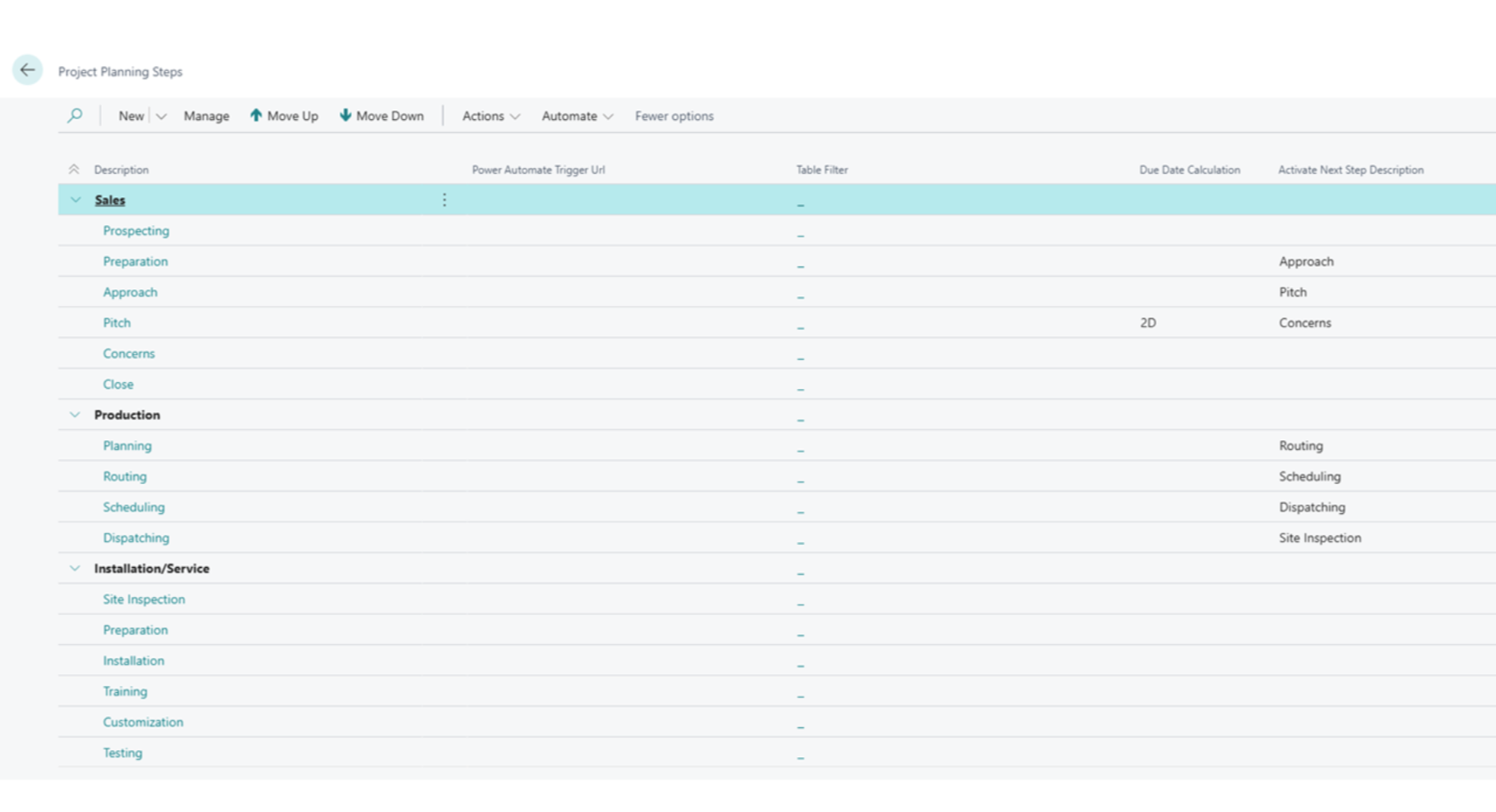This screenshot has width=1496, height=812.
Task: Collapse the Sales group
Action: pyautogui.click(x=75, y=200)
